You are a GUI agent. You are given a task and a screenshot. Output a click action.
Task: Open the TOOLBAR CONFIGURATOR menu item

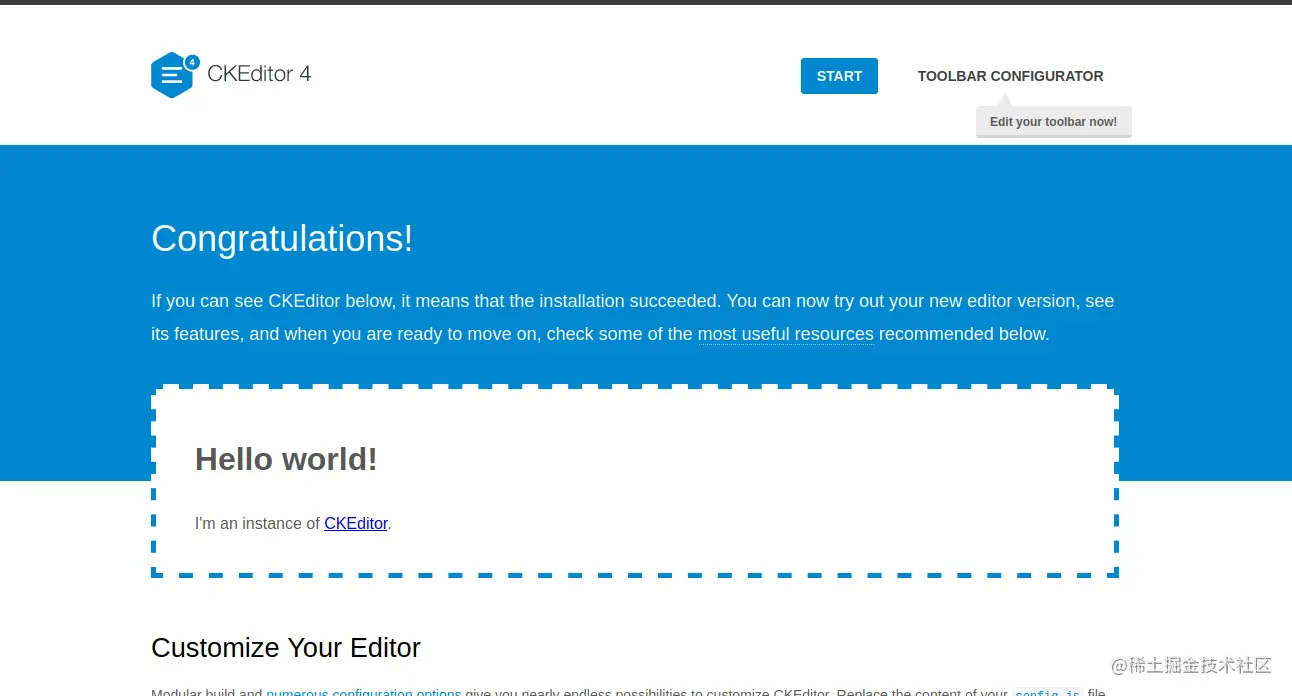pyautogui.click(x=1010, y=76)
